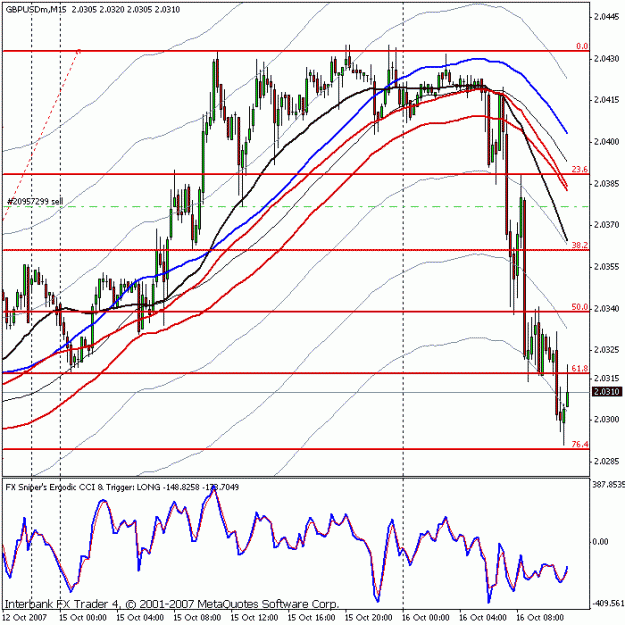
Task: Select the #20957299 sell order label
Action: (35, 202)
